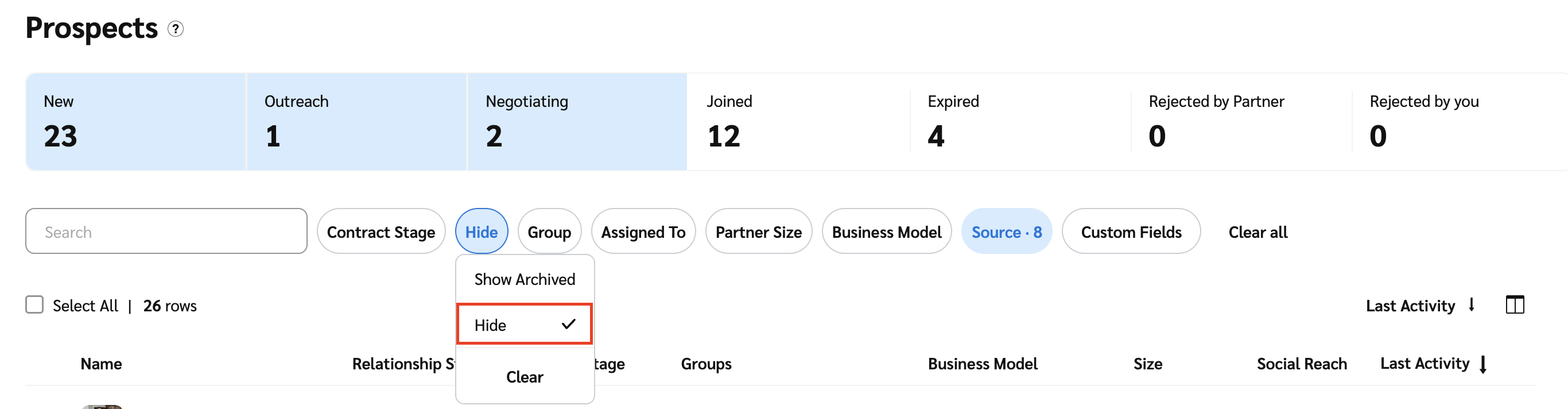The width and height of the screenshot is (1568, 409).
Task: Open the column layout icon
Action: (1515, 305)
